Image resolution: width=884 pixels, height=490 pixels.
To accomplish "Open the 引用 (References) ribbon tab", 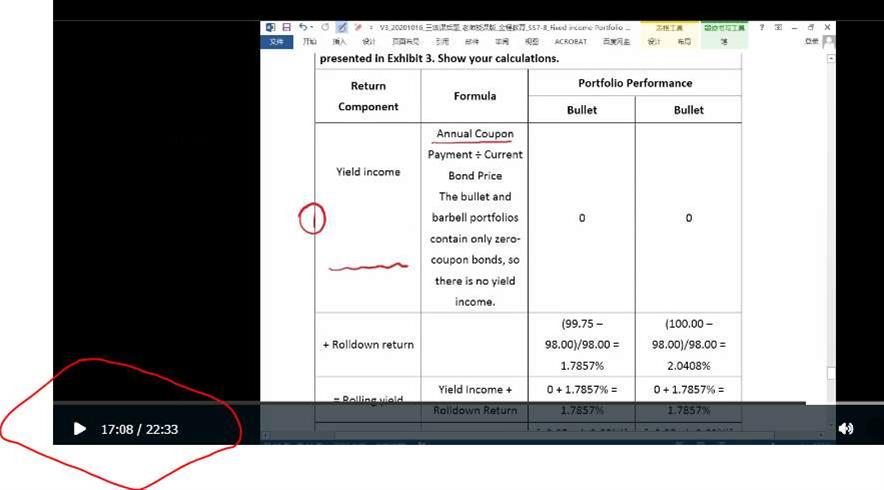I will click(441, 42).
